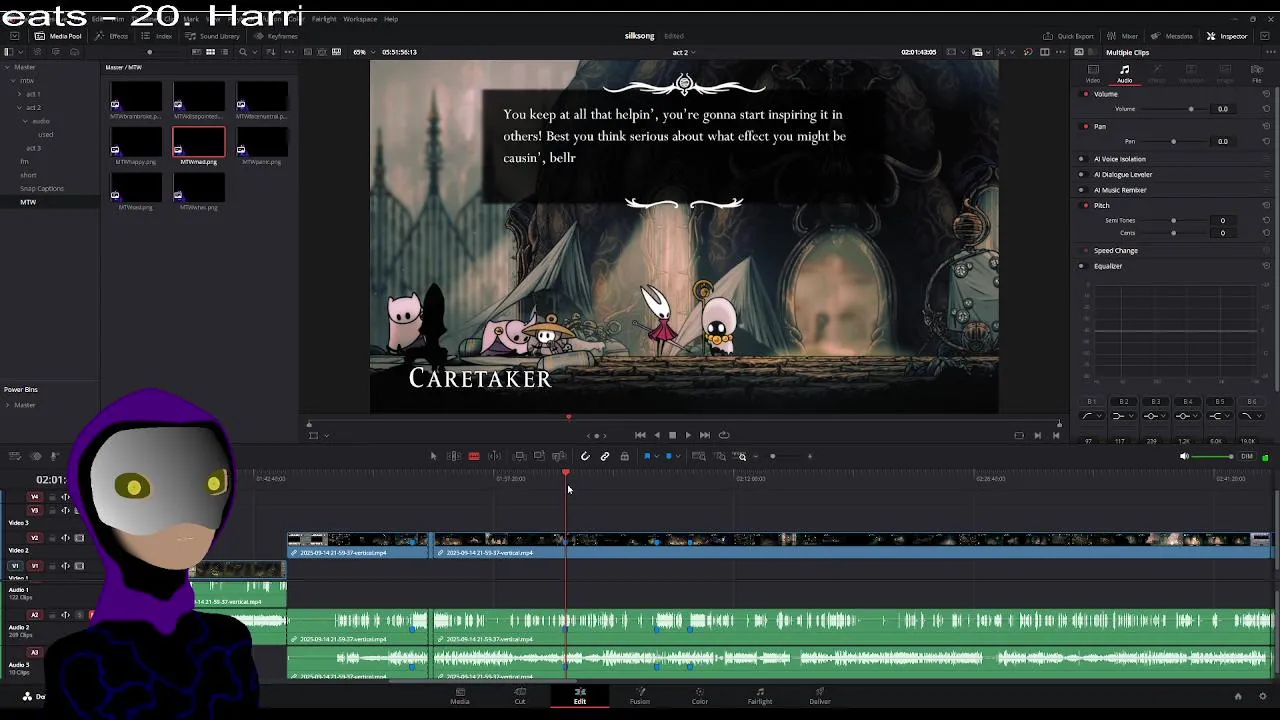Adjust the Pan slider handle
This screenshot has height=720, width=1280.
(x=1173, y=141)
